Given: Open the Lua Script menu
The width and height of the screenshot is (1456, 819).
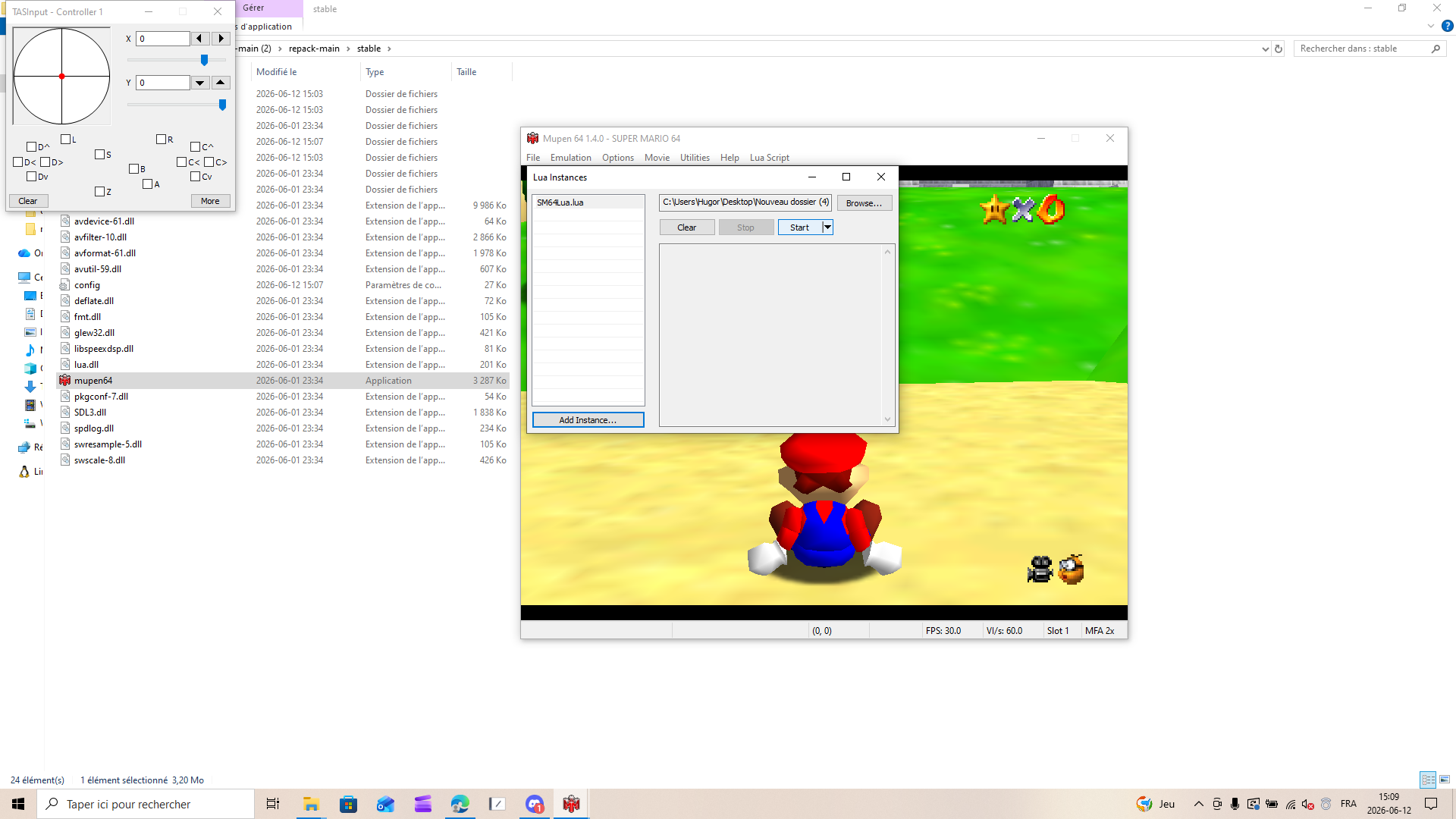Looking at the screenshot, I should 769,158.
